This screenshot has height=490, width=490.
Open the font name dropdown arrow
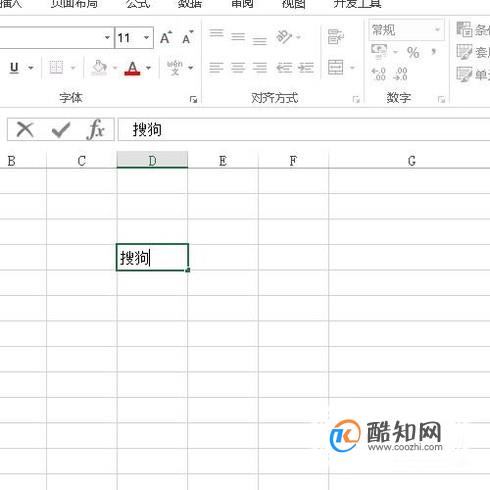click(x=107, y=37)
